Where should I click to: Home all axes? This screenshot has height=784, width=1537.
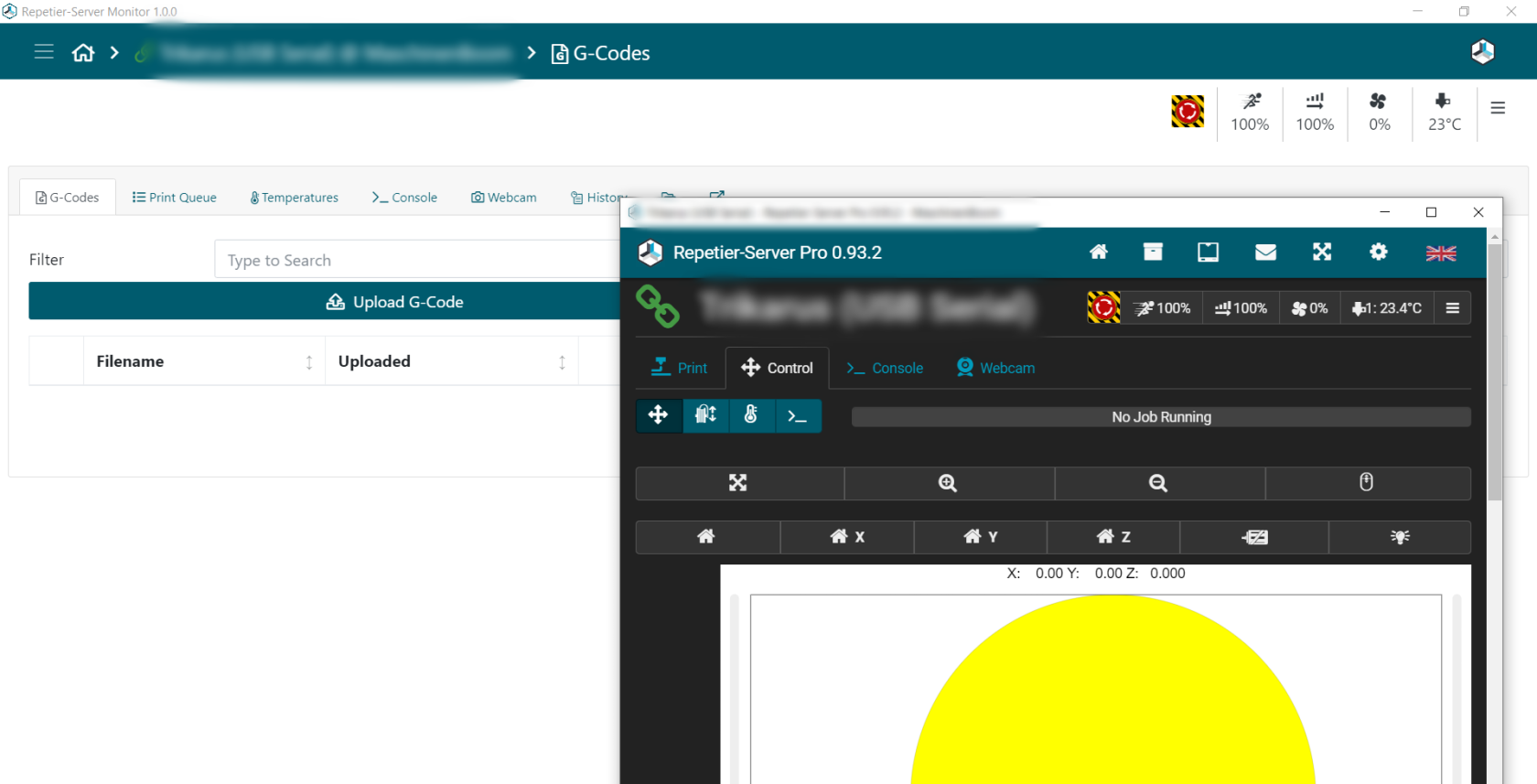click(x=707, y=537)
